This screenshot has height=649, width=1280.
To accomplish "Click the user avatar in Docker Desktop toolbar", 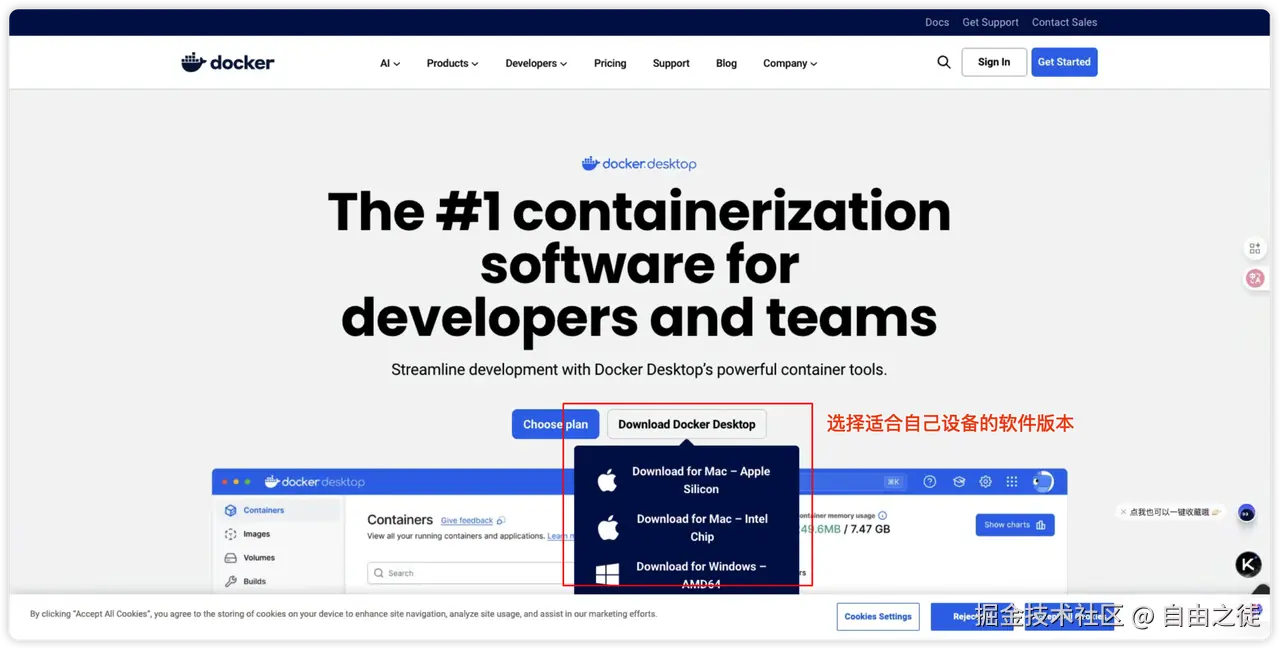I will [x=1043, y=482].
